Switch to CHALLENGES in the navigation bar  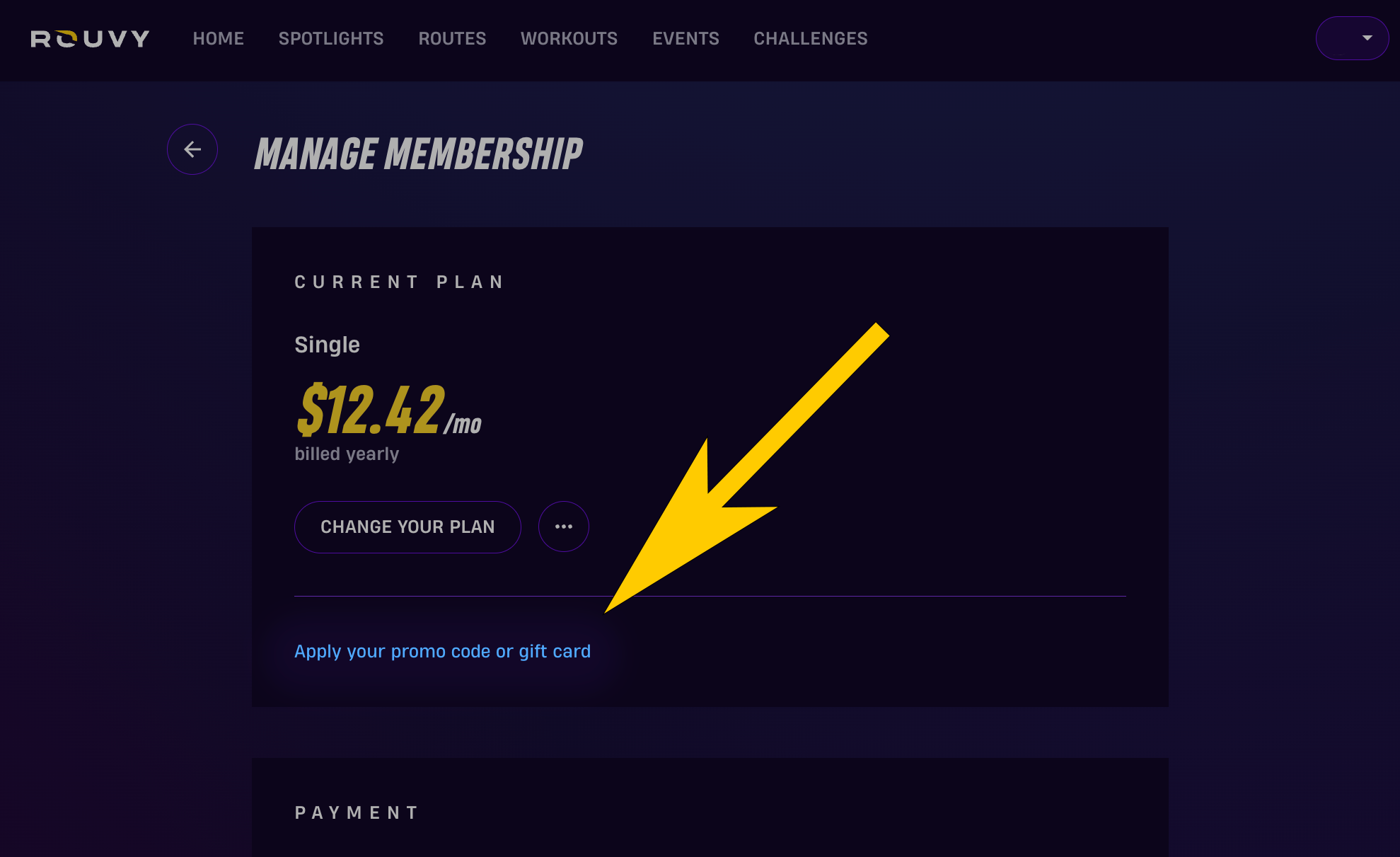click(810, 39)
